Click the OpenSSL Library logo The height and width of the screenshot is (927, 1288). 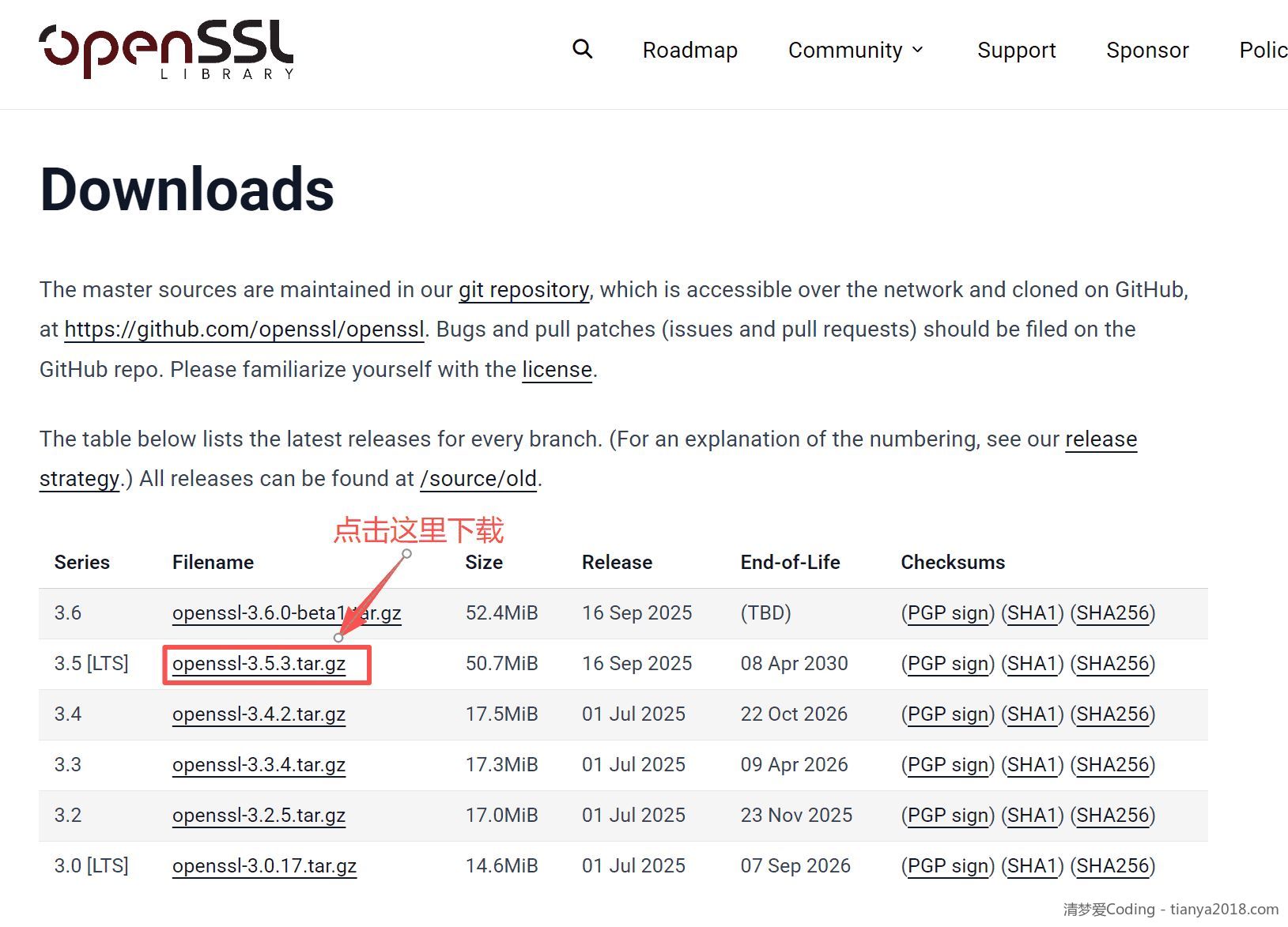[x=167, y=50]
